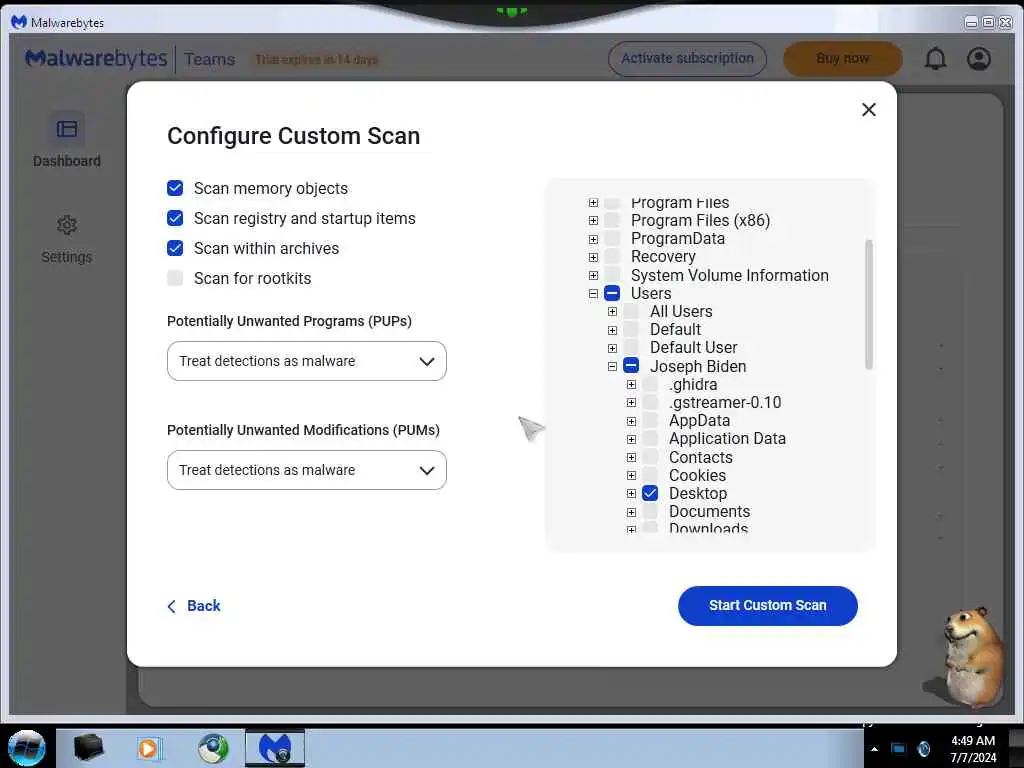
Task: Click the tray monitor network icon
Action: coord(899,749)
